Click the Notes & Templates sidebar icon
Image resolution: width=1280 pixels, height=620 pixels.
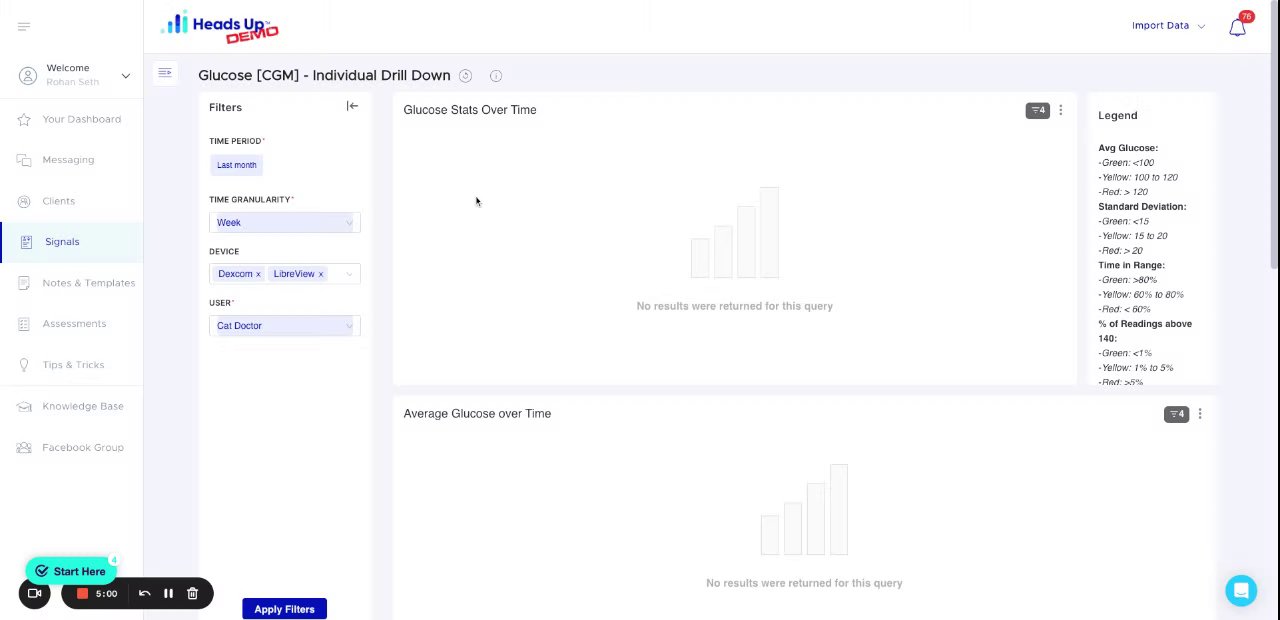click(24, 283)
